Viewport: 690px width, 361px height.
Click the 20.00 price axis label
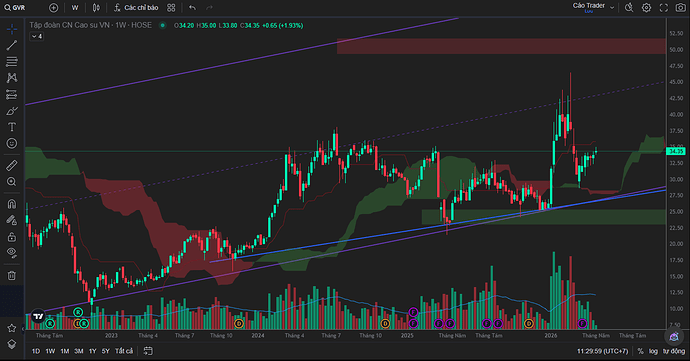tap(676, 243)
